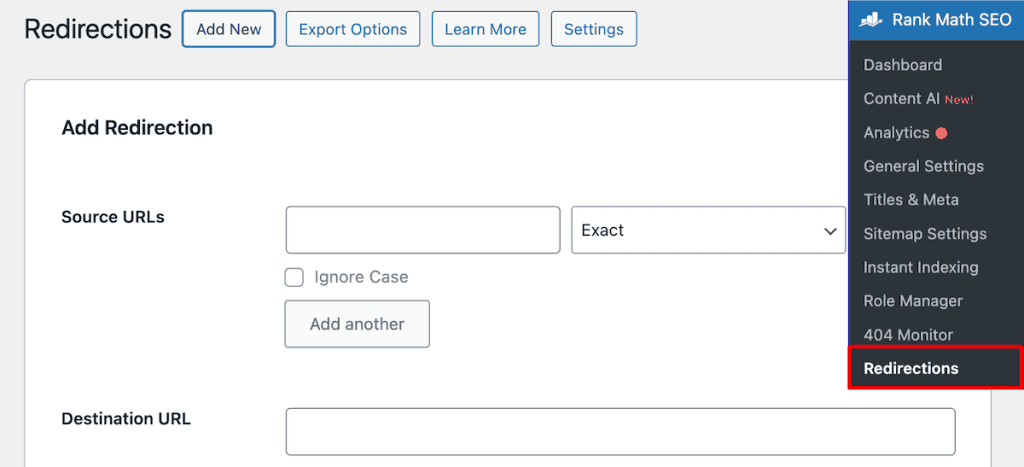Screen dimensions: 1024x467
Task: Open the Content AI menu item
Action: tap(901, 99)
